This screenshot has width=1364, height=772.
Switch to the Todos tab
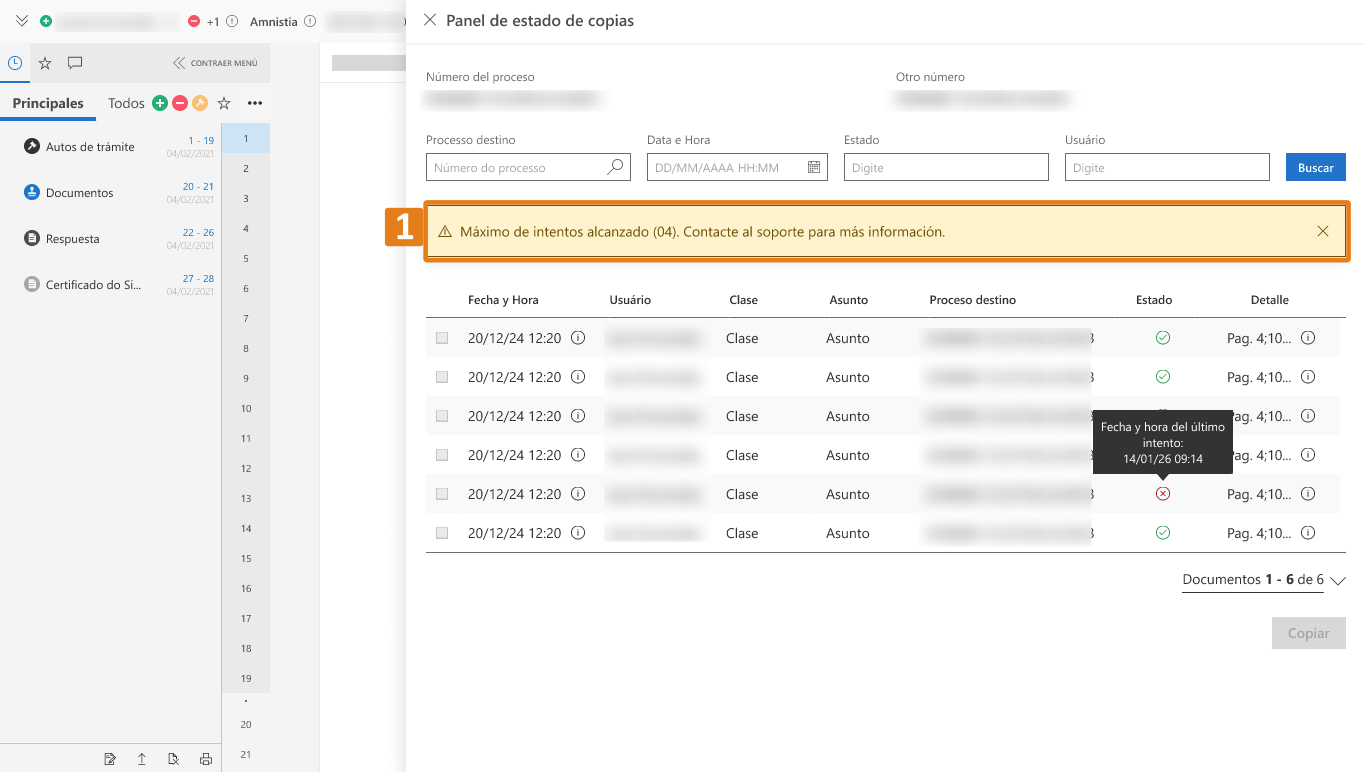click(x=126, y=102)
